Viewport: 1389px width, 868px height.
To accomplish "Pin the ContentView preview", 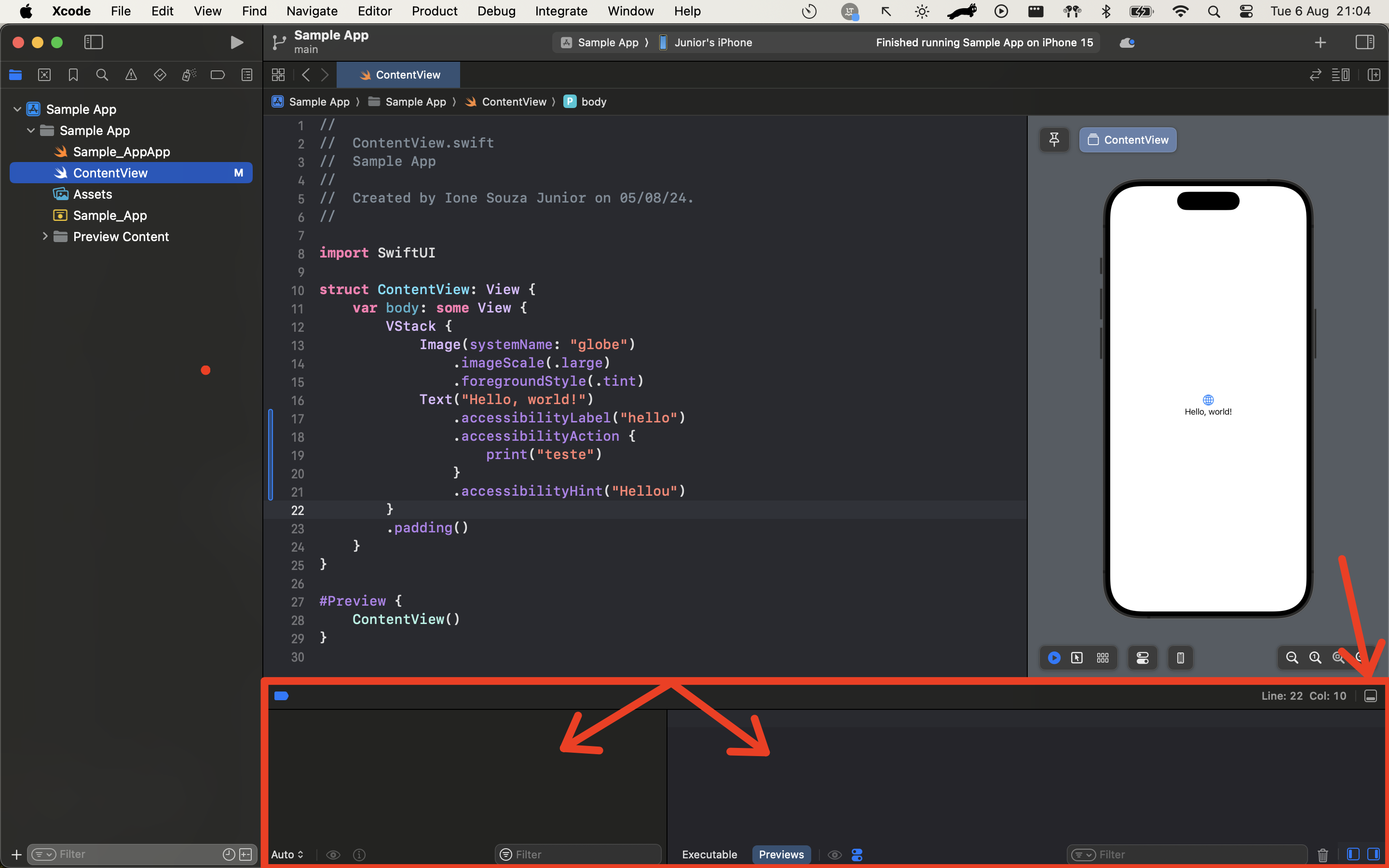I will click(x=1054, y=139).
